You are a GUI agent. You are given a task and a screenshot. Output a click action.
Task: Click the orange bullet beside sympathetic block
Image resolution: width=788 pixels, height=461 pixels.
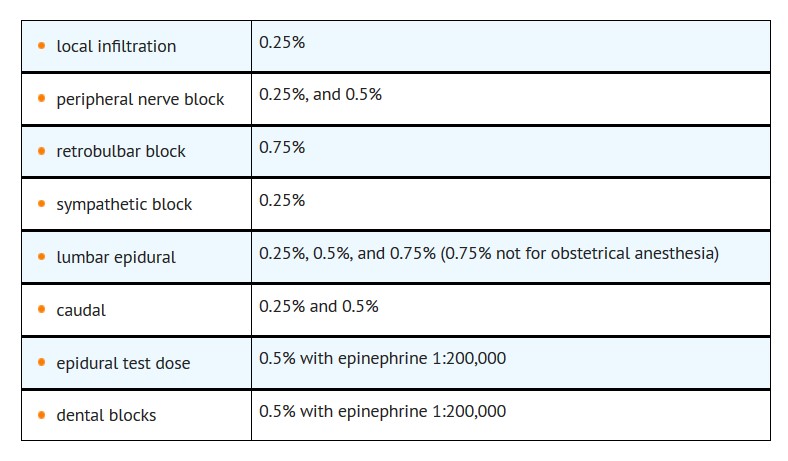pyautogui.click(x=41, y=204)
